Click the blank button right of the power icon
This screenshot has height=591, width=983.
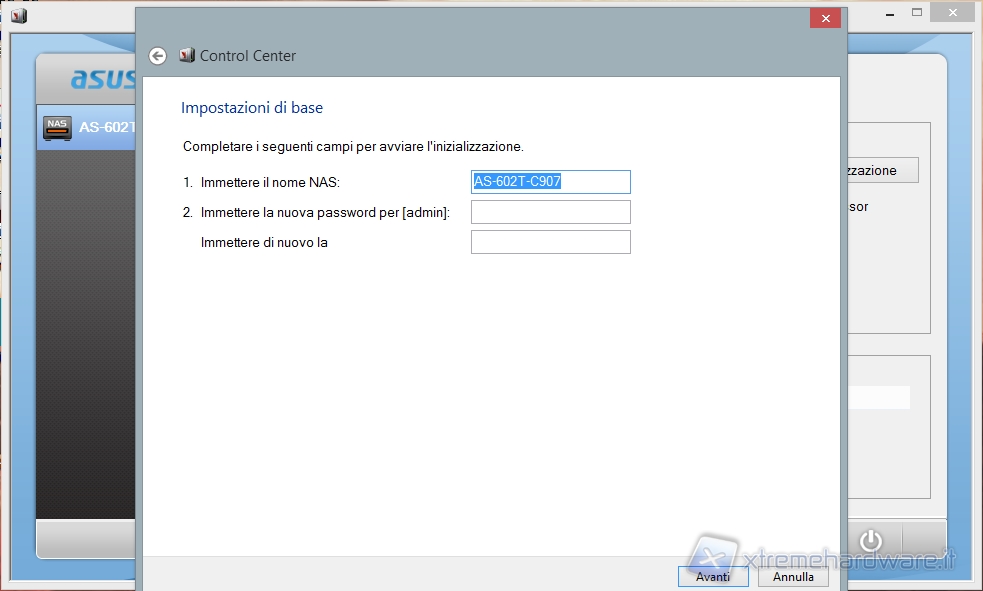(924, 540)
